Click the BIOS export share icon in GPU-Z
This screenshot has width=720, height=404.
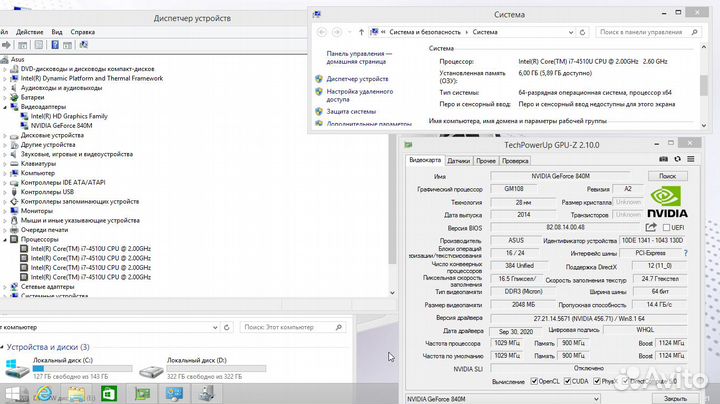pos(651,227)
